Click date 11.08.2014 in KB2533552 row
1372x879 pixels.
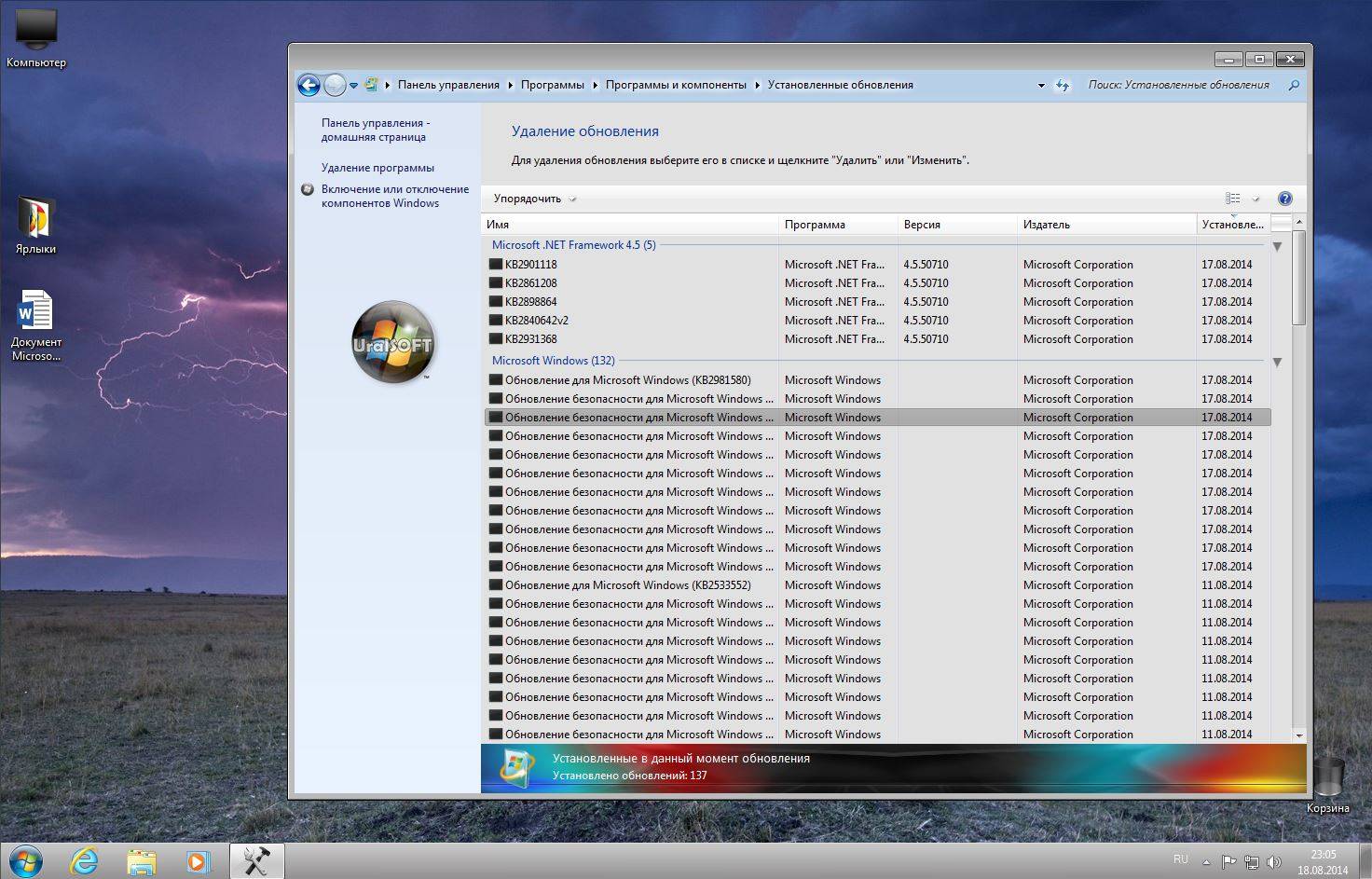[1227, 585]
